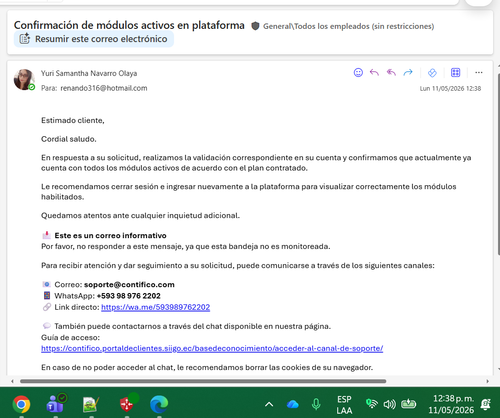This screenshot has width=500, height=418.
Task: Open the taskbar clock 12:38 p. m.
Action: click(x=451, y=404)
